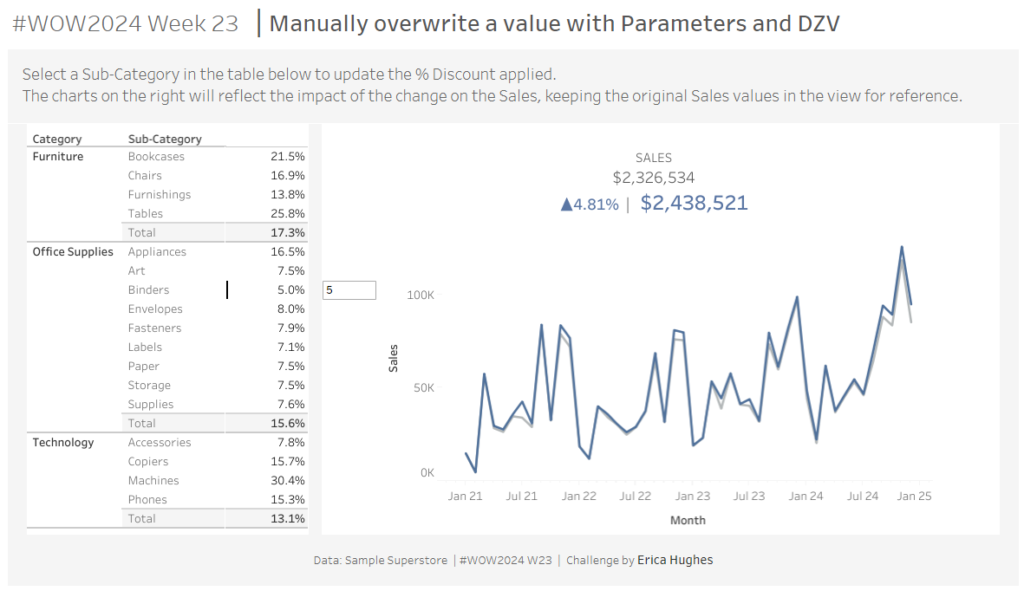
Task: Select the Chairs sub-category
Action: tap(144, 176)
